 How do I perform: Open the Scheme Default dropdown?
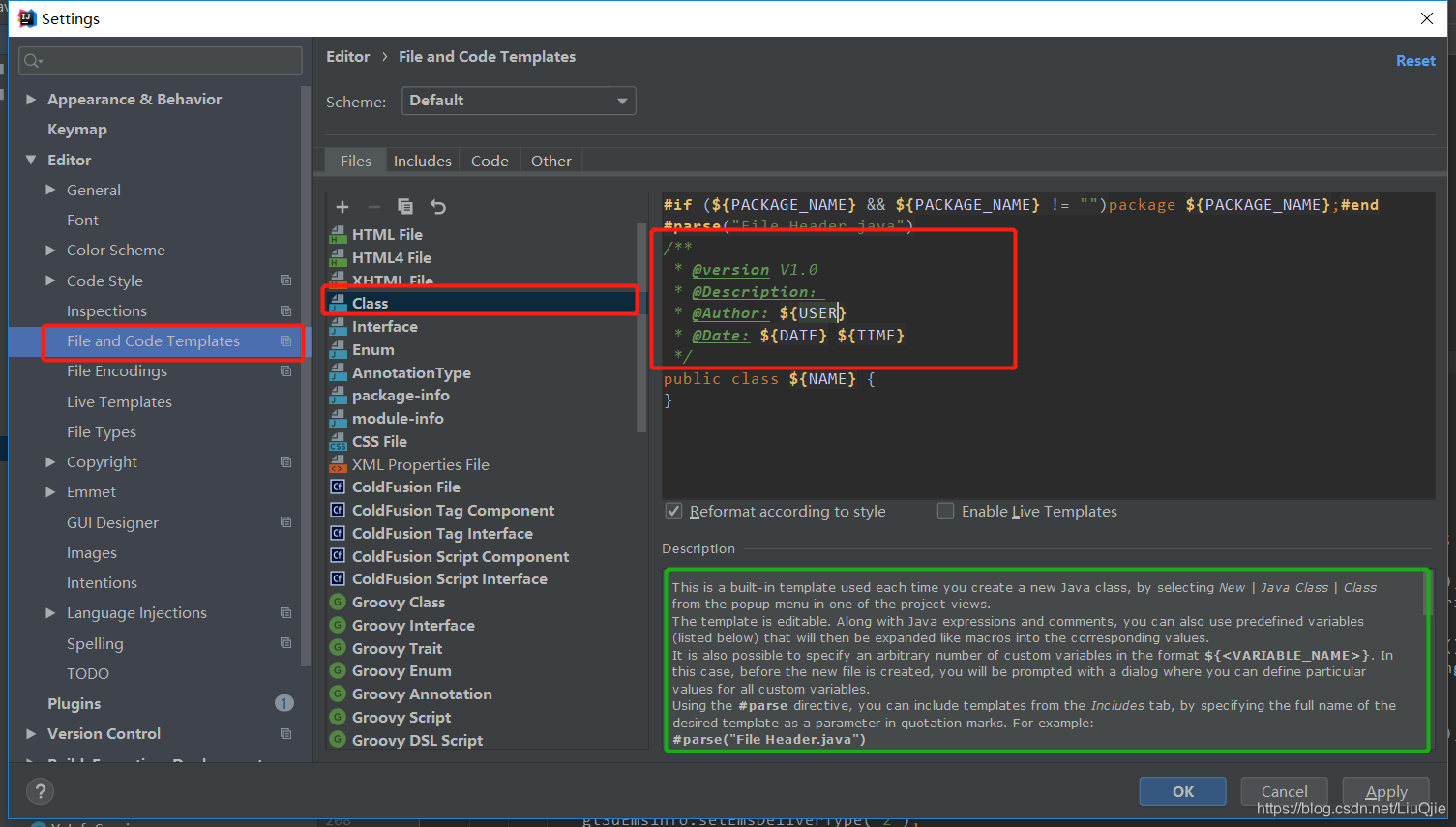pyautogui.click(x=519, y=101)
